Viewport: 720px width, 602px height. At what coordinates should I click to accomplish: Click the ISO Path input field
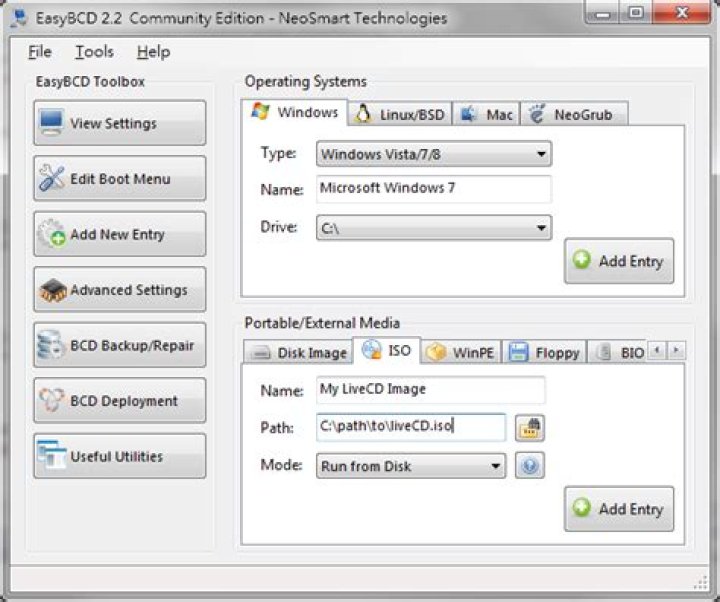point(411,427)
